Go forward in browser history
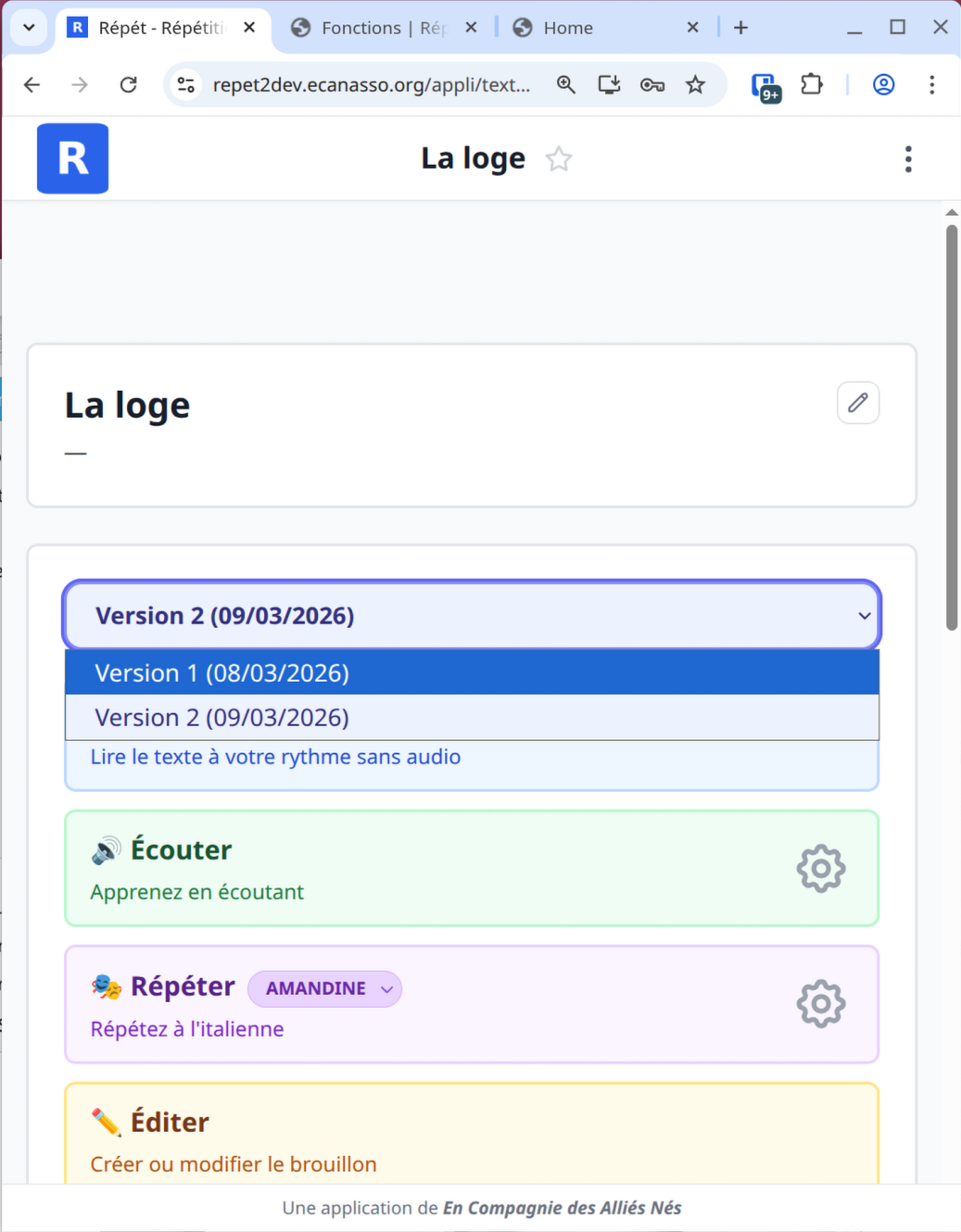This screenshot has height=1232, width=961. point(81,85)
